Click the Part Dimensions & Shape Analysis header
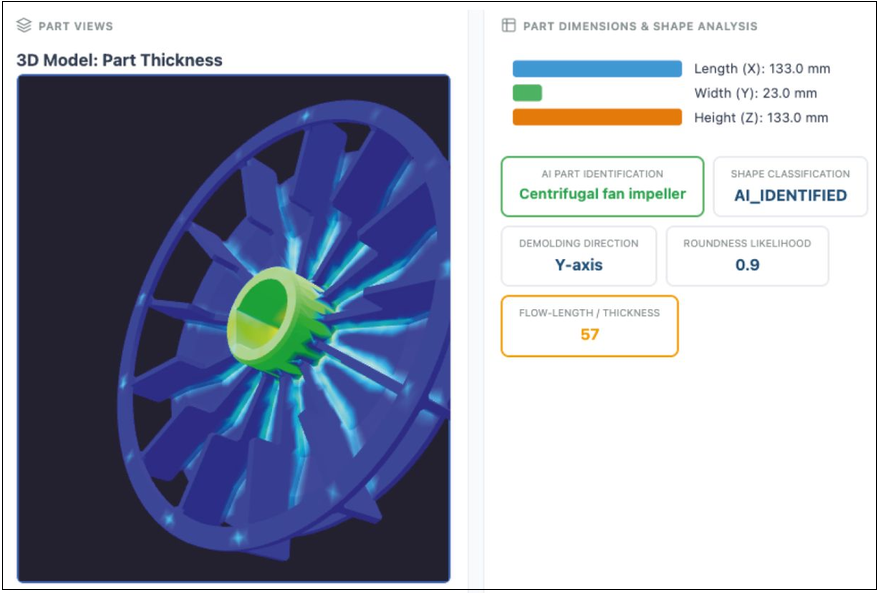The image size is (880, 593). tap(640, 26)
